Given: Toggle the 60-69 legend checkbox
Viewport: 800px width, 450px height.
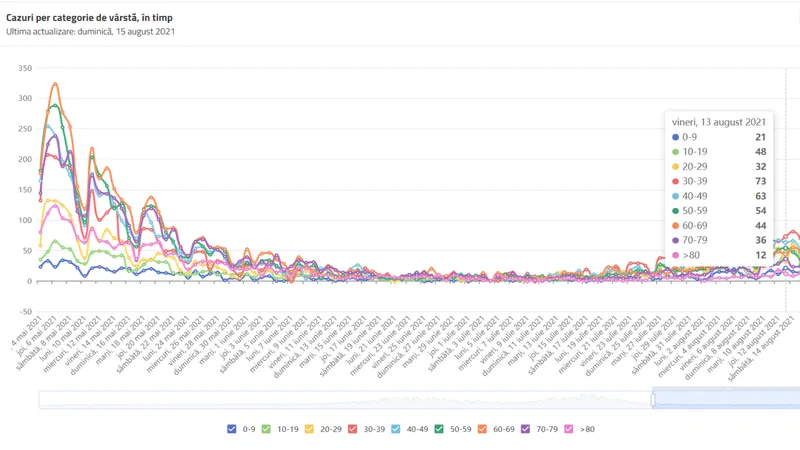Looking at the screenshot, I should click(x=482, y=429).
